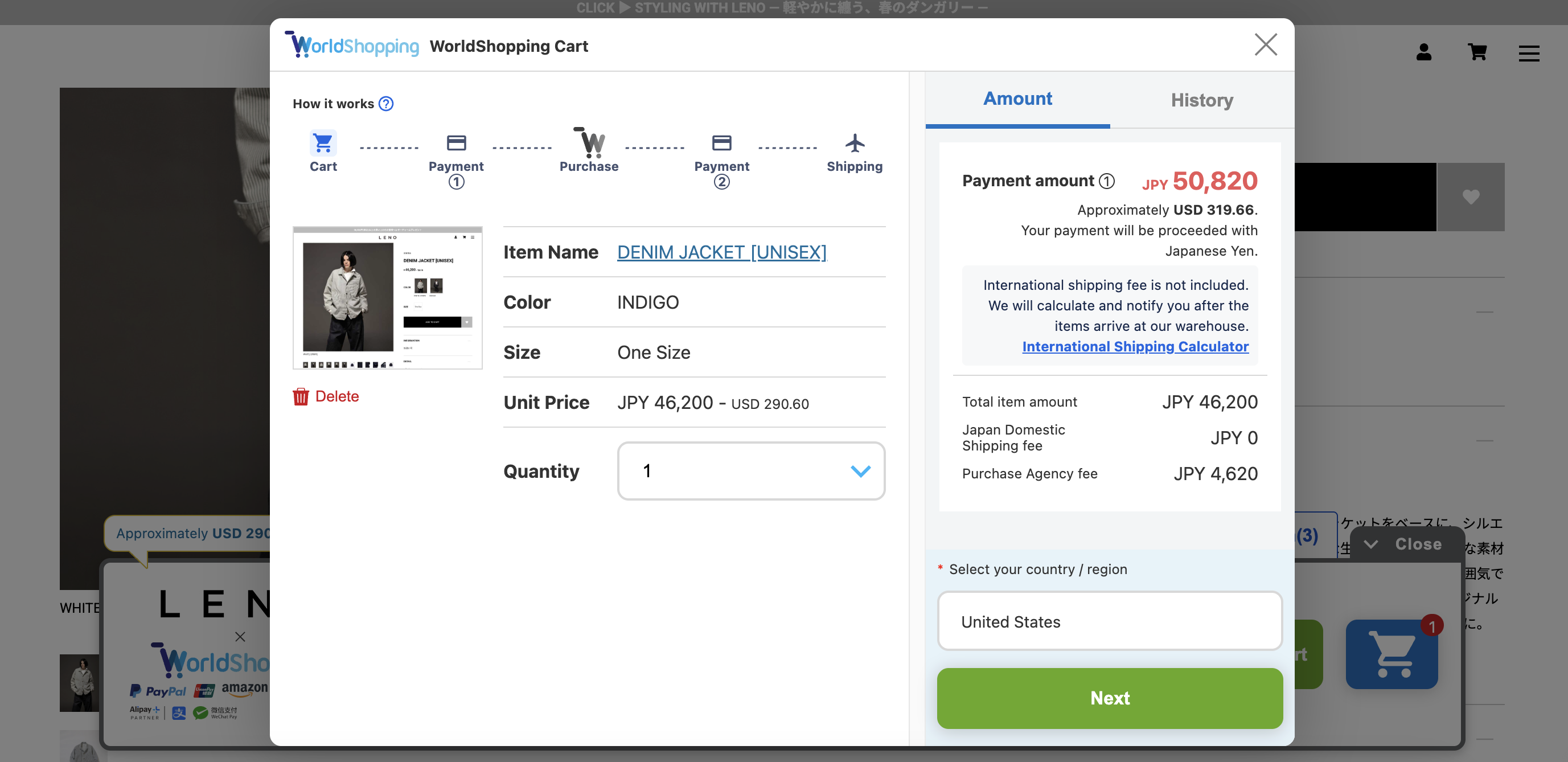Open the DENIM JACKET [UNISEX] item link
Image resolution: width=1568 pixels, height=762 pixels.
722,252
